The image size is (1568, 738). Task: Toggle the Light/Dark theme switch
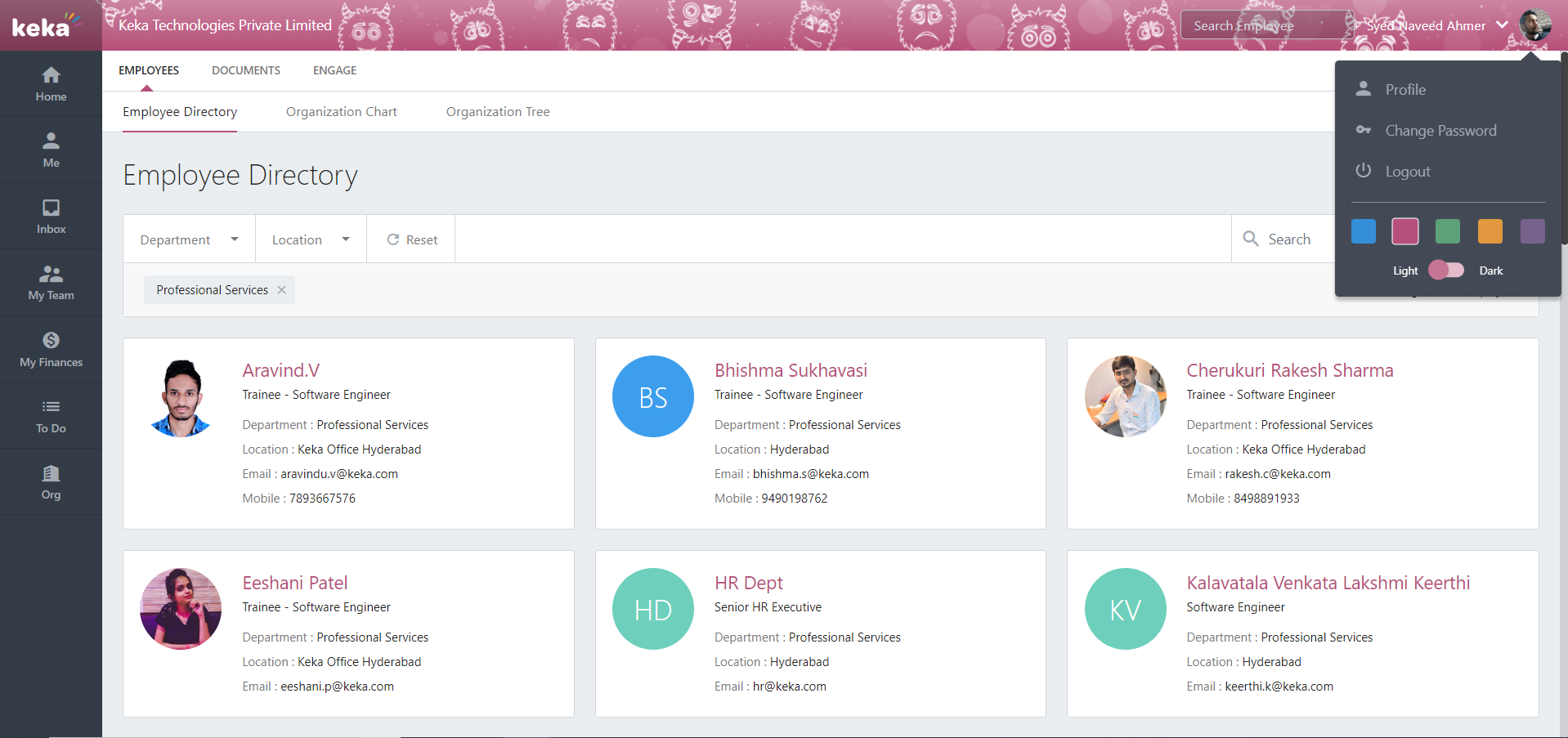(1446, 270)
